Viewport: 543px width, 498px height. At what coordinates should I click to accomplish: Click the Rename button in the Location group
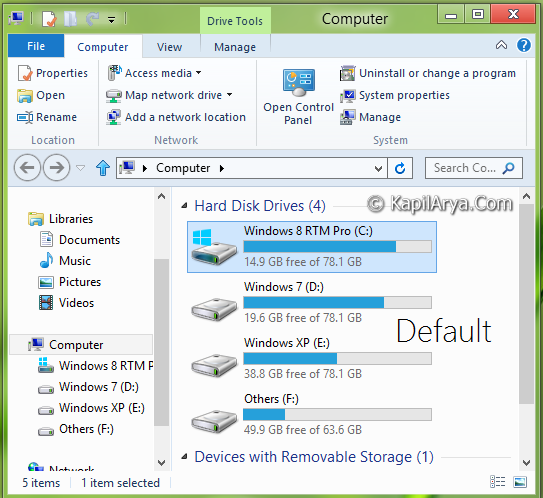click(x=47, y=117)
